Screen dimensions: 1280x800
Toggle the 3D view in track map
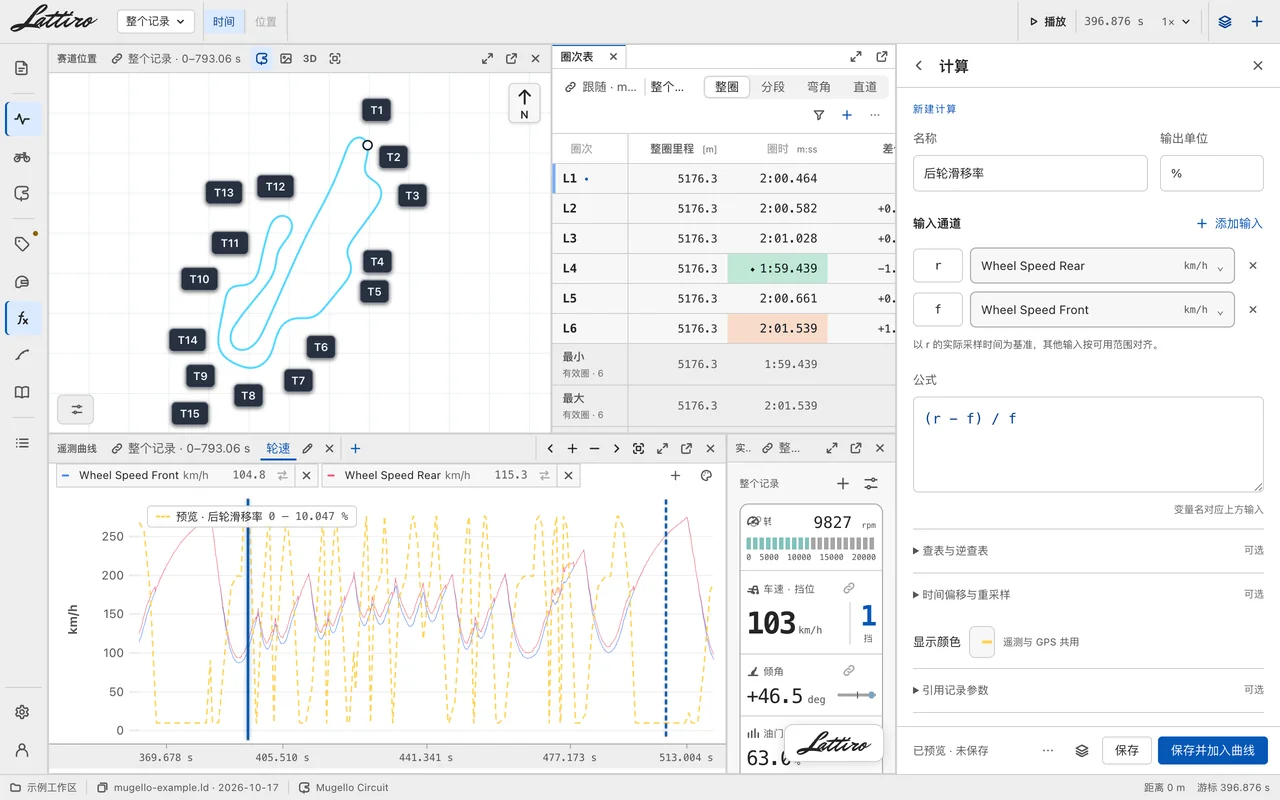point(310,59)
